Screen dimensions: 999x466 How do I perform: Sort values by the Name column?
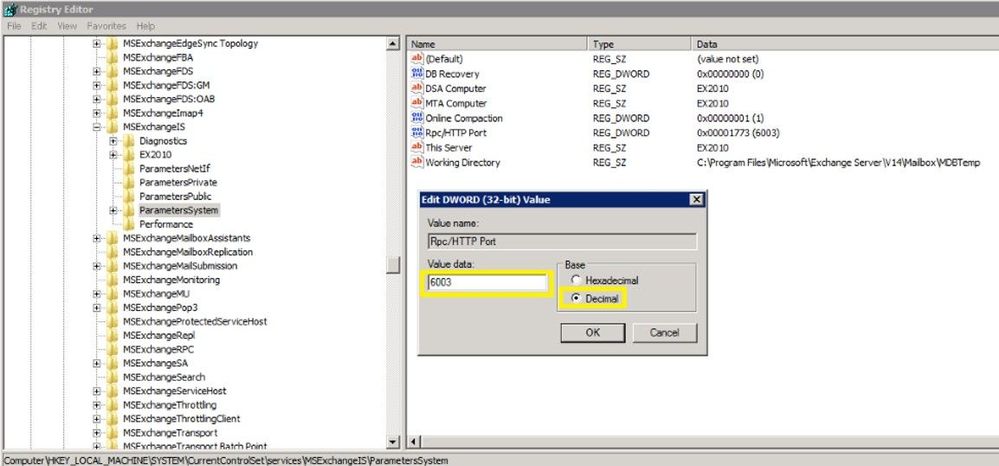pos(497,44)
